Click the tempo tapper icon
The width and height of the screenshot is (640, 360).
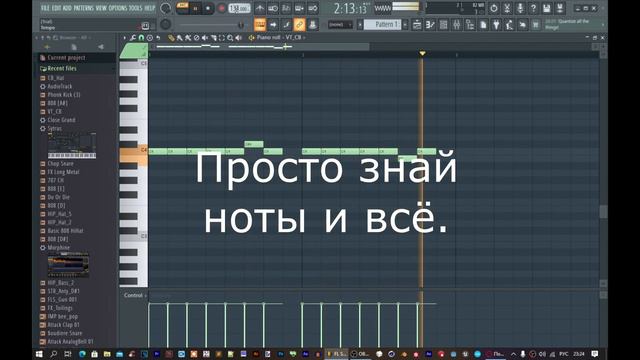pos(509,25)
